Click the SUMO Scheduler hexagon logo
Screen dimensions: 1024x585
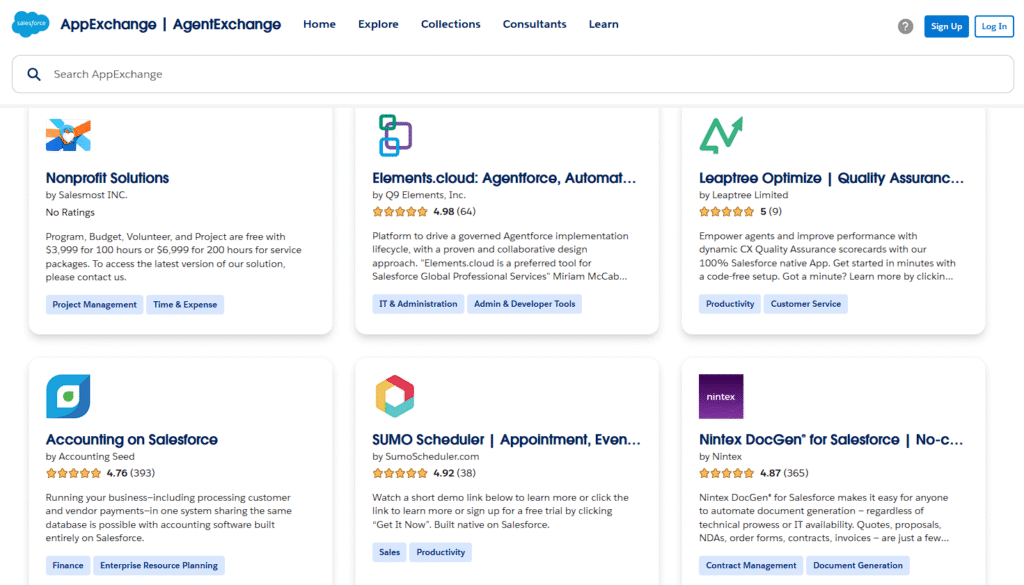coord(395,396)
